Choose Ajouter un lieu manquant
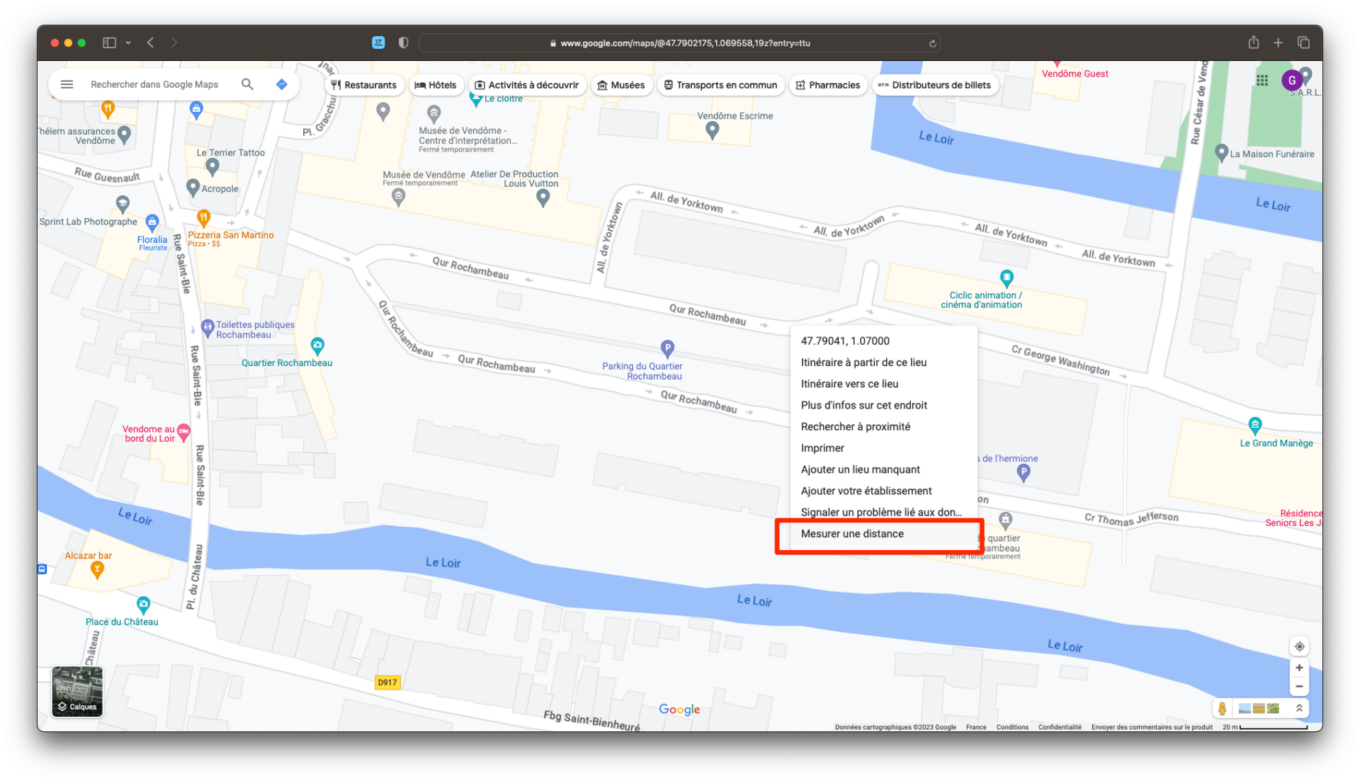This screenshot has height=781, width=1360. [x=860, y=469]
